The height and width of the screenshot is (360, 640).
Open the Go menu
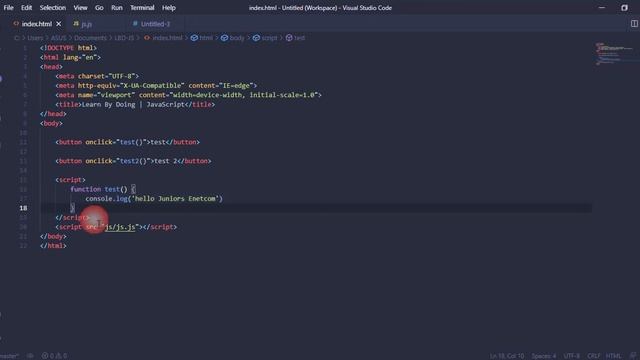pos(99,8)
